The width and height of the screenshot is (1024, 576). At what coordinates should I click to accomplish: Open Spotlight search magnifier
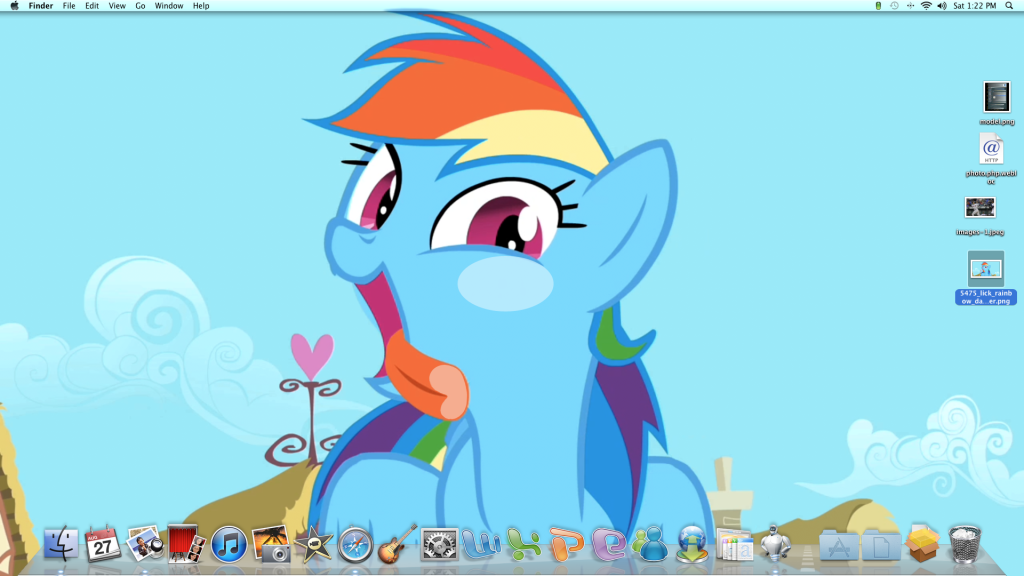[x=1009, y=6]
